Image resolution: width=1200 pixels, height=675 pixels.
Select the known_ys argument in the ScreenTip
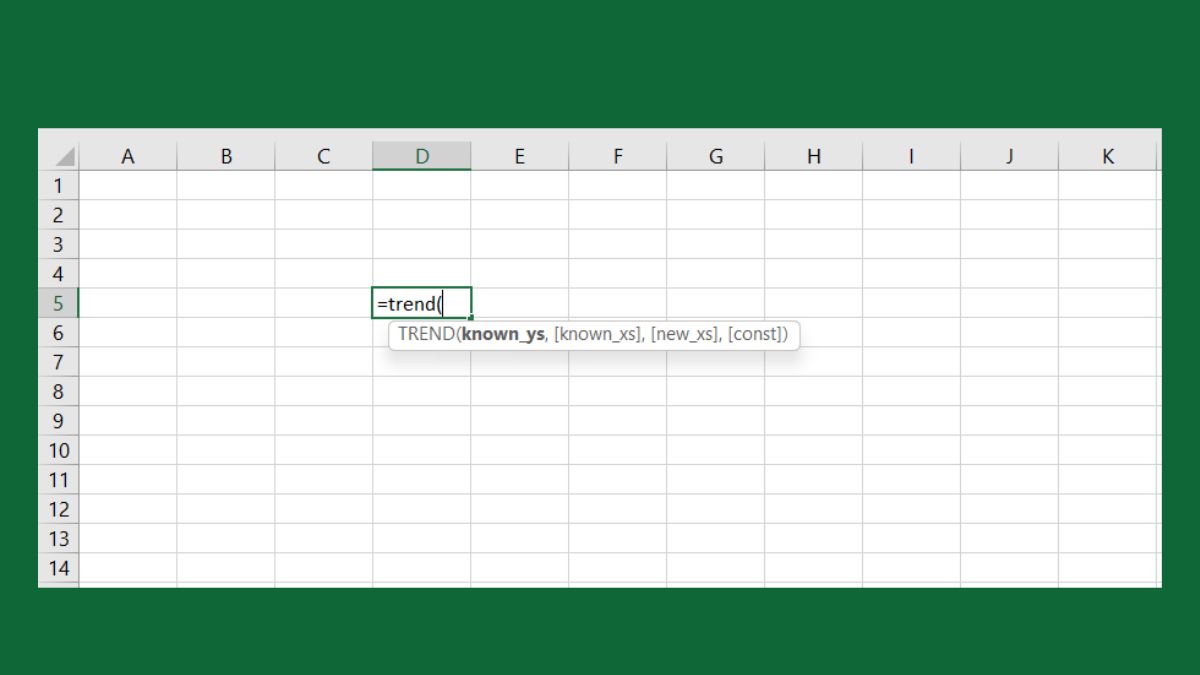click(x=503, y=334)
